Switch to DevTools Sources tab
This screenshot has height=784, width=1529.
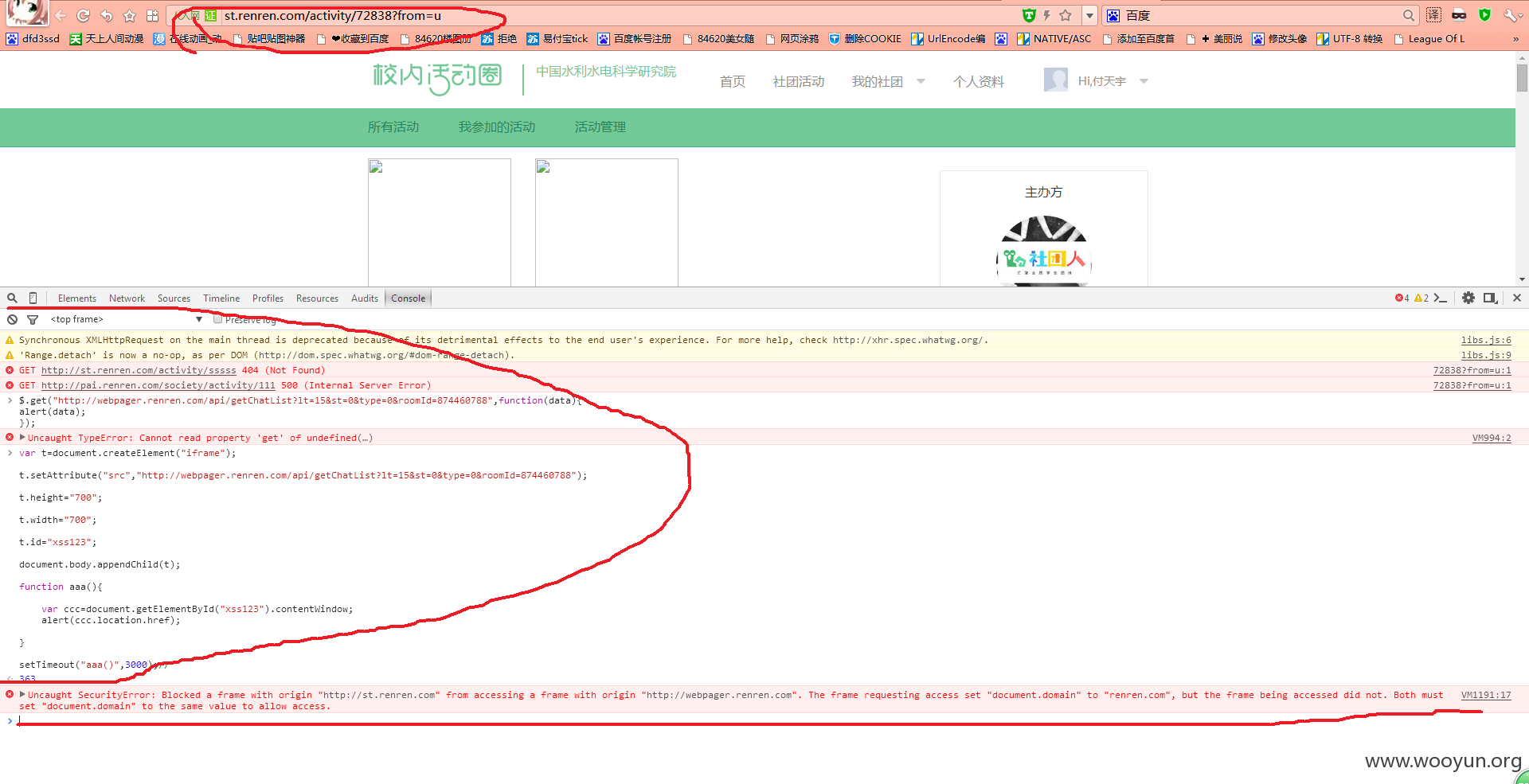pyautogui.click(x=174, y=298)
